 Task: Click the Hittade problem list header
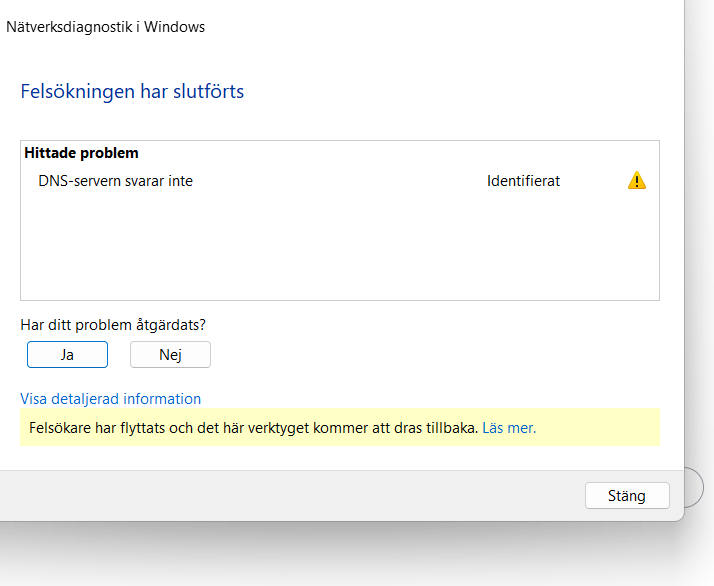coord(82,153)
